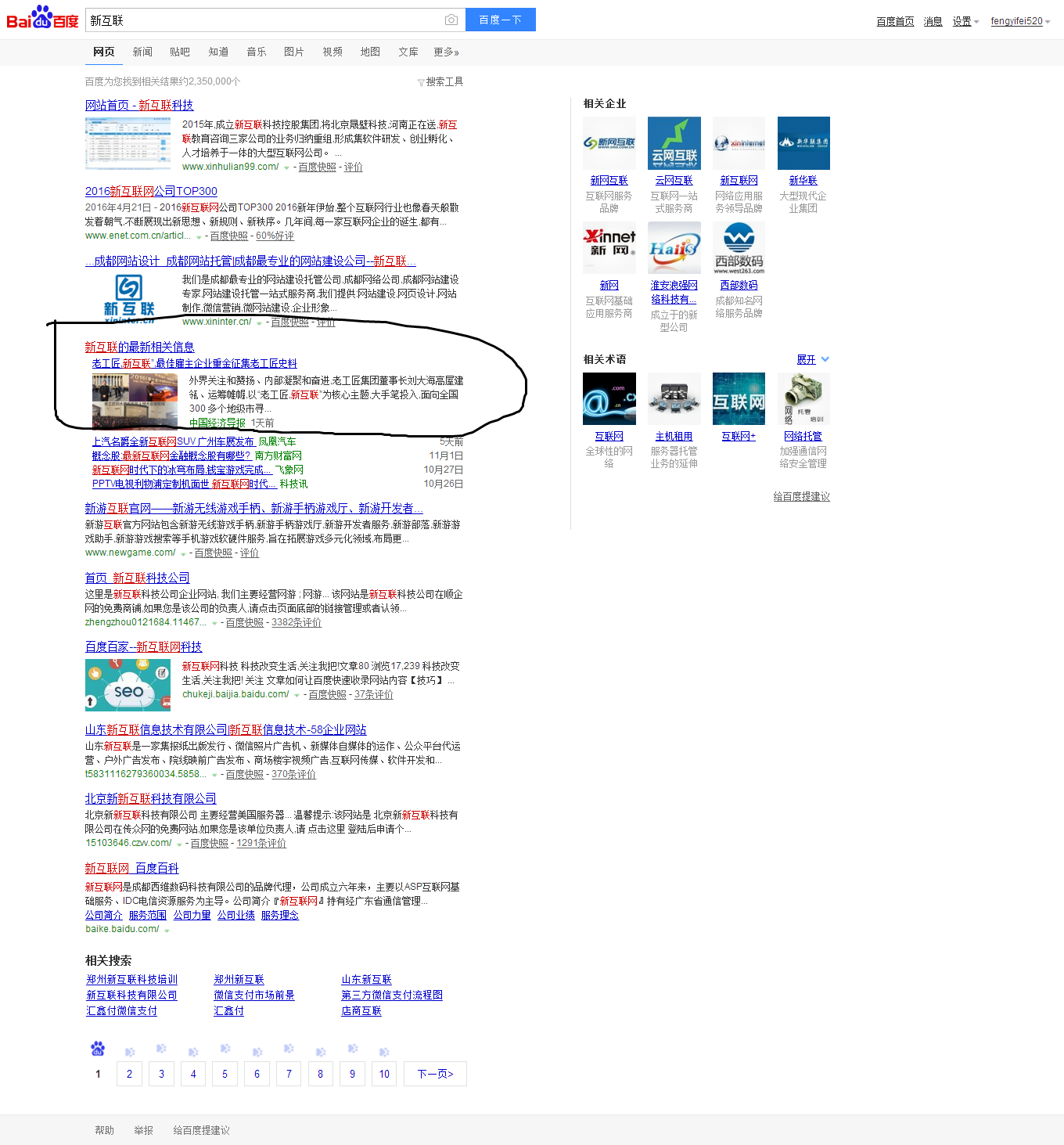This screenshot has height=1145, width=1064.
Task: Open related search 微信支付市场前景
Action: [254, 995]
